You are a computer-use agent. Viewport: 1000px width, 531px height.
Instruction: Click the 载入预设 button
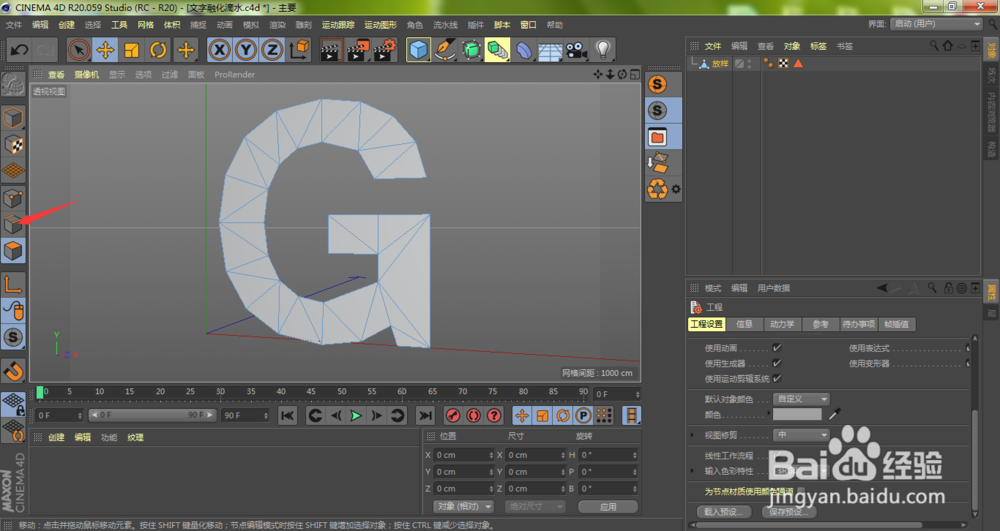click(x=722, y=512)
